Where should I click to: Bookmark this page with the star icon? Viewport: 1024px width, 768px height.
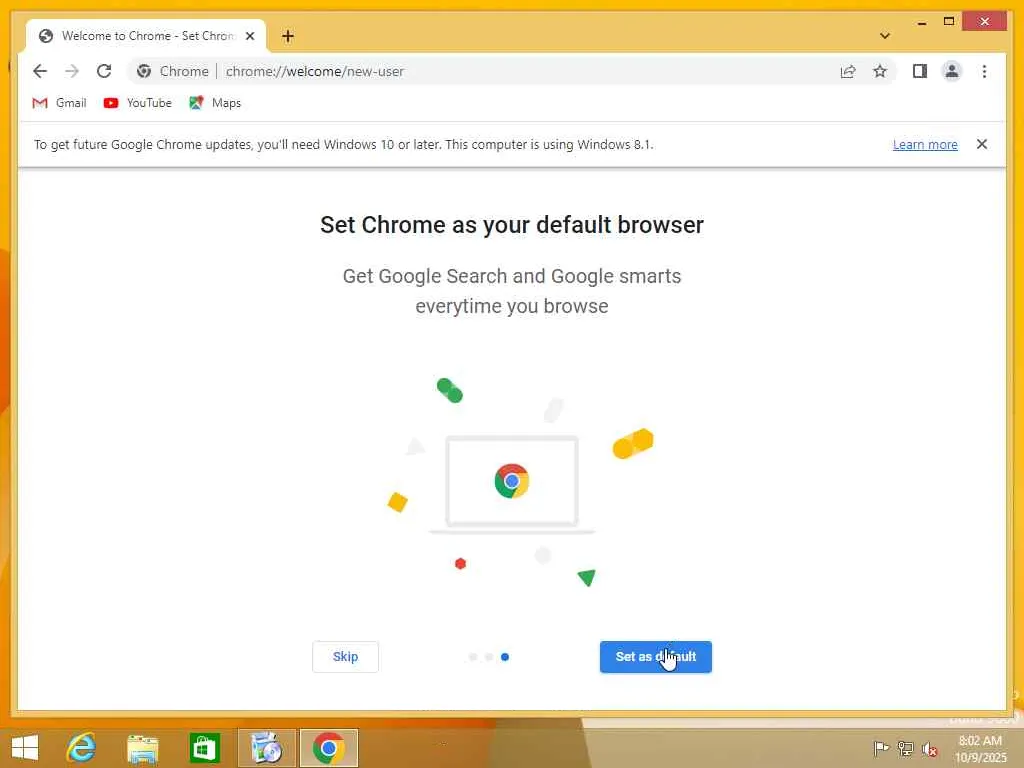[x=880, y=71]
